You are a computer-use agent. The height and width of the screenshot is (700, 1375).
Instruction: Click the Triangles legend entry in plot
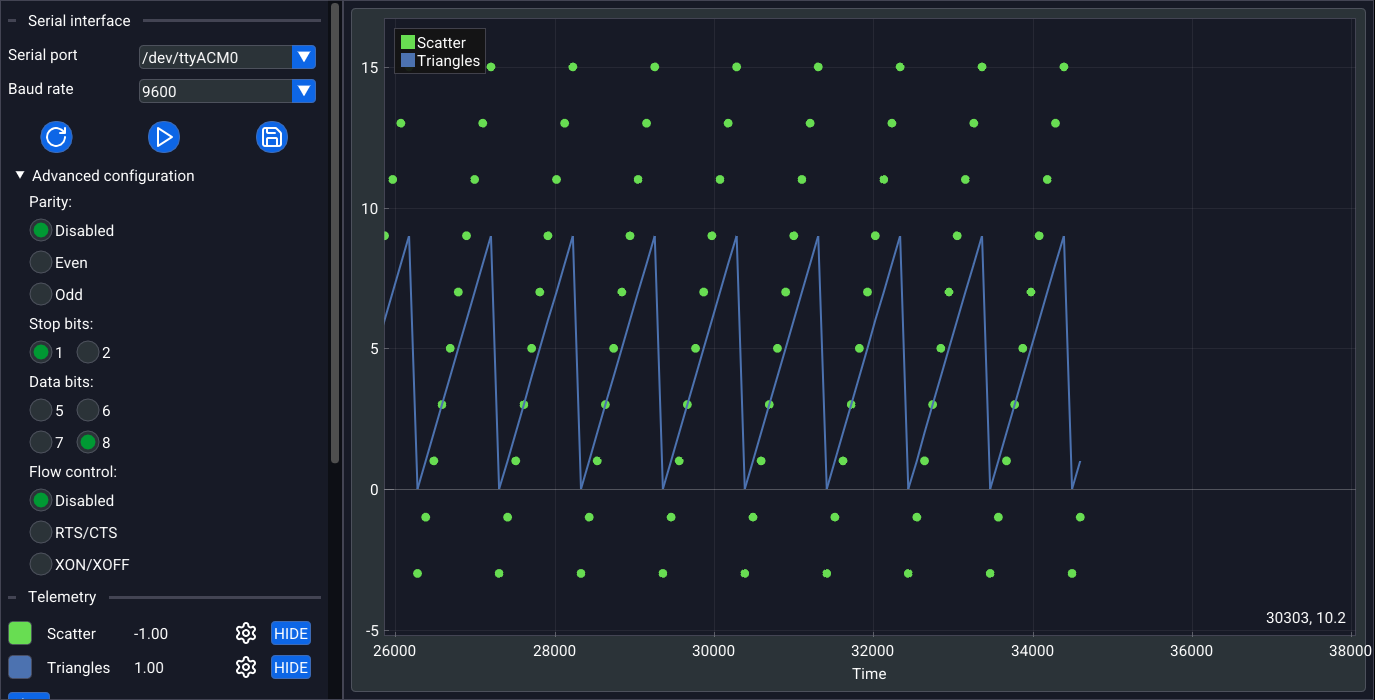440,61
